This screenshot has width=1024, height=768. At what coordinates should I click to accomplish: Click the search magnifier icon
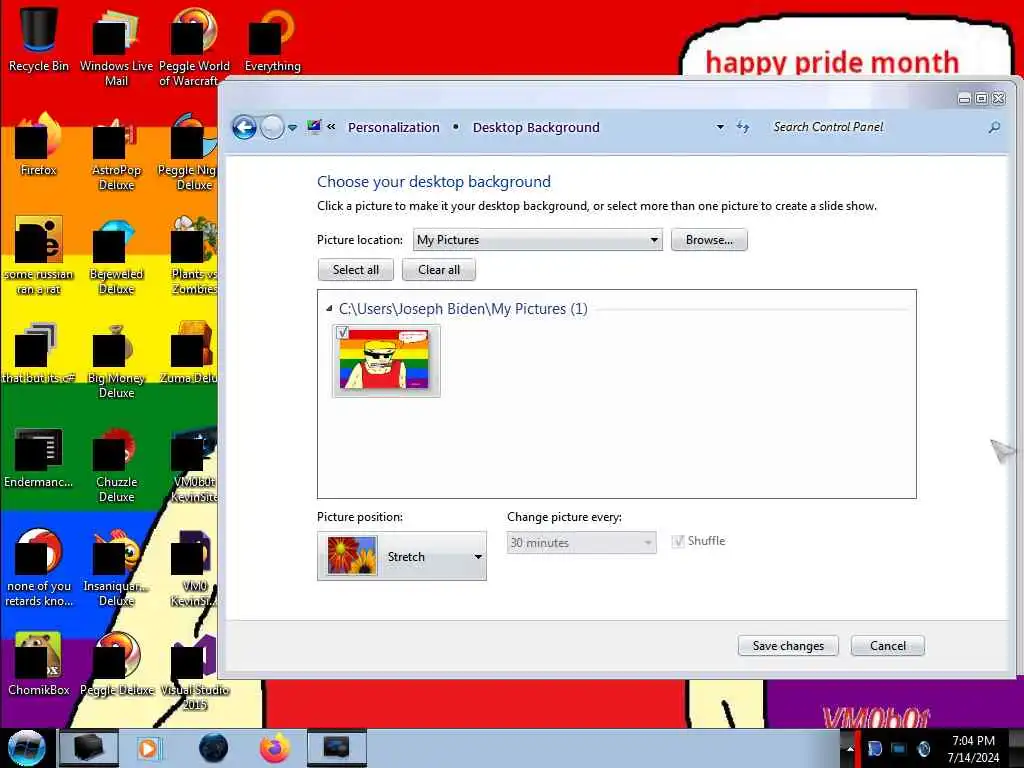coord(994,127)
